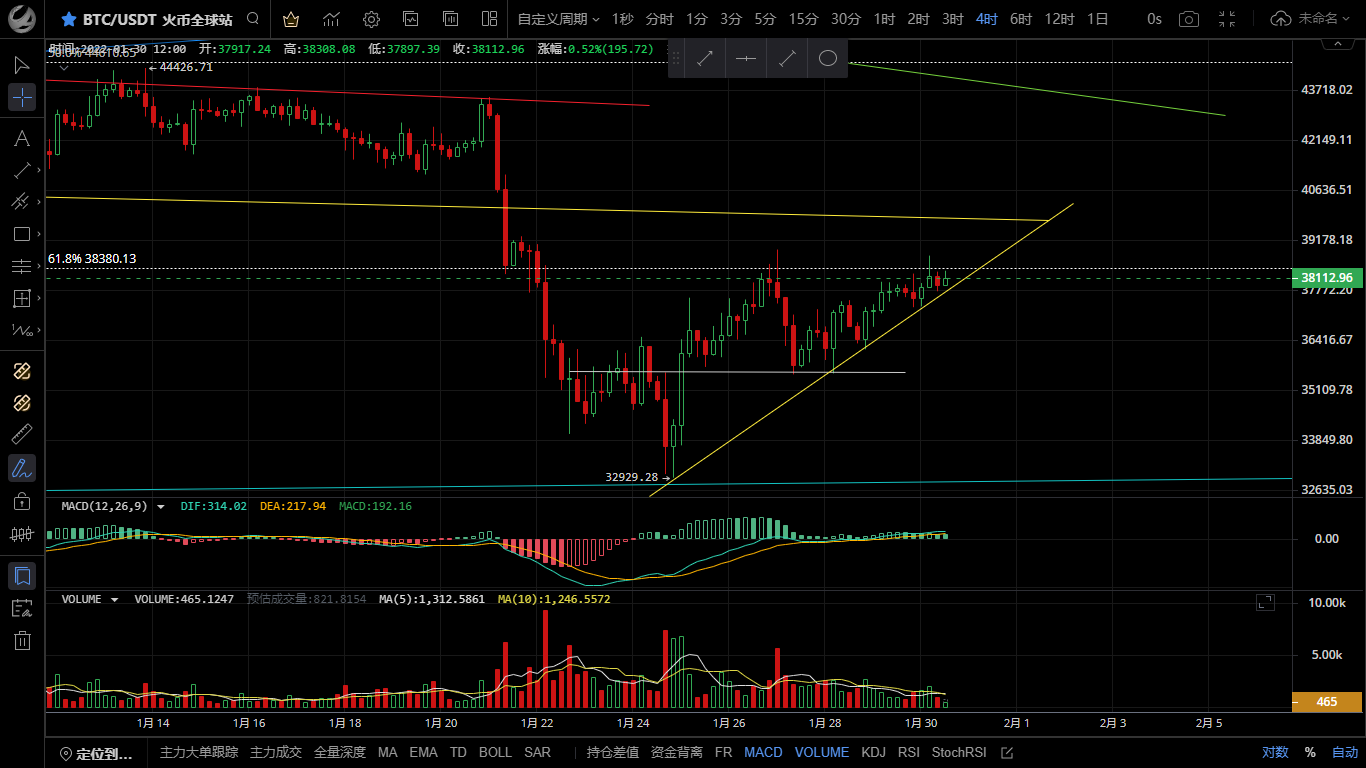Screen dimensions: 1366x768
Task: Toggle the 主力大单跟踪 indicator
Action: point(199,753)
